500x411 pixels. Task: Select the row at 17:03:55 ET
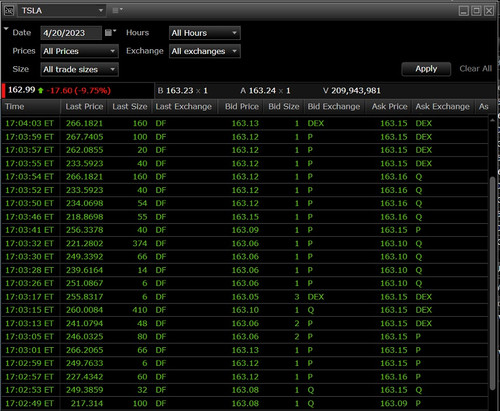(x=245, y=163)
